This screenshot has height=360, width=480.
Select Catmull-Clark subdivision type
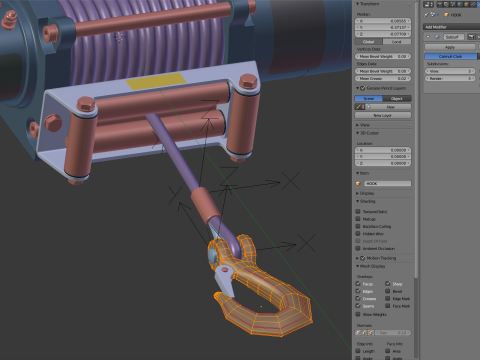point(451,56)
